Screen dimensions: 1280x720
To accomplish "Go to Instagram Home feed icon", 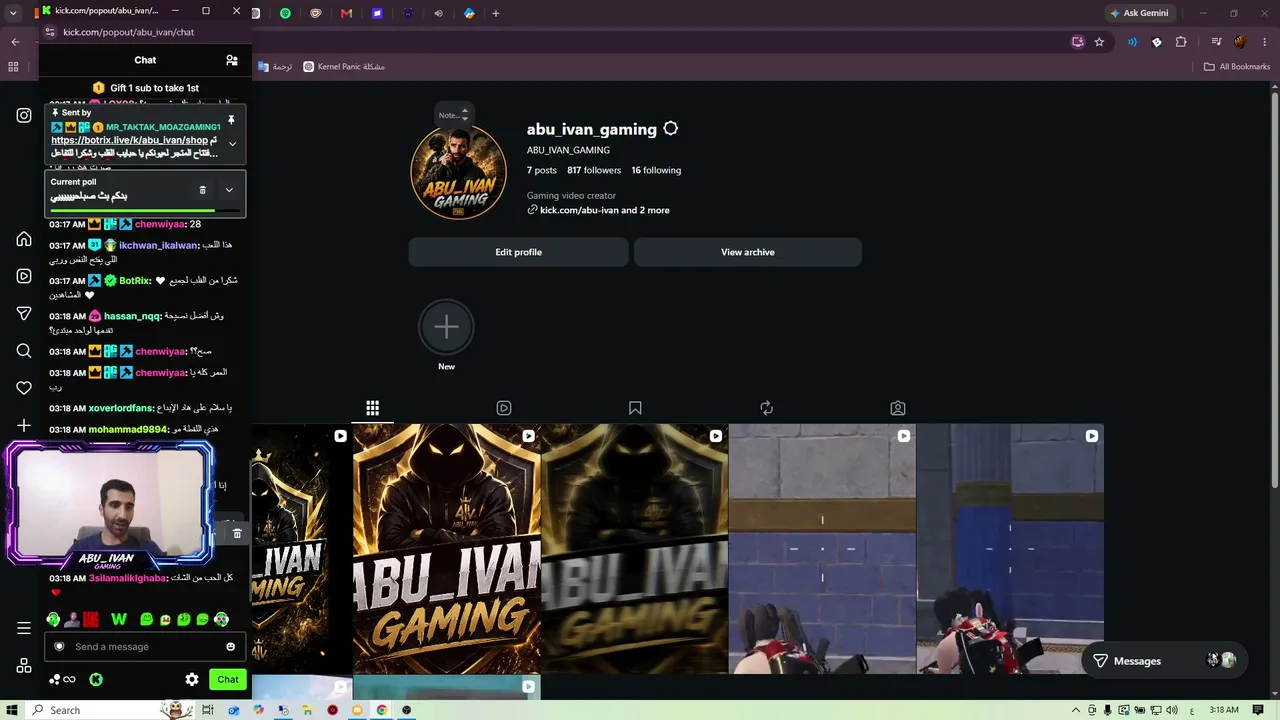I will [24, 239].
